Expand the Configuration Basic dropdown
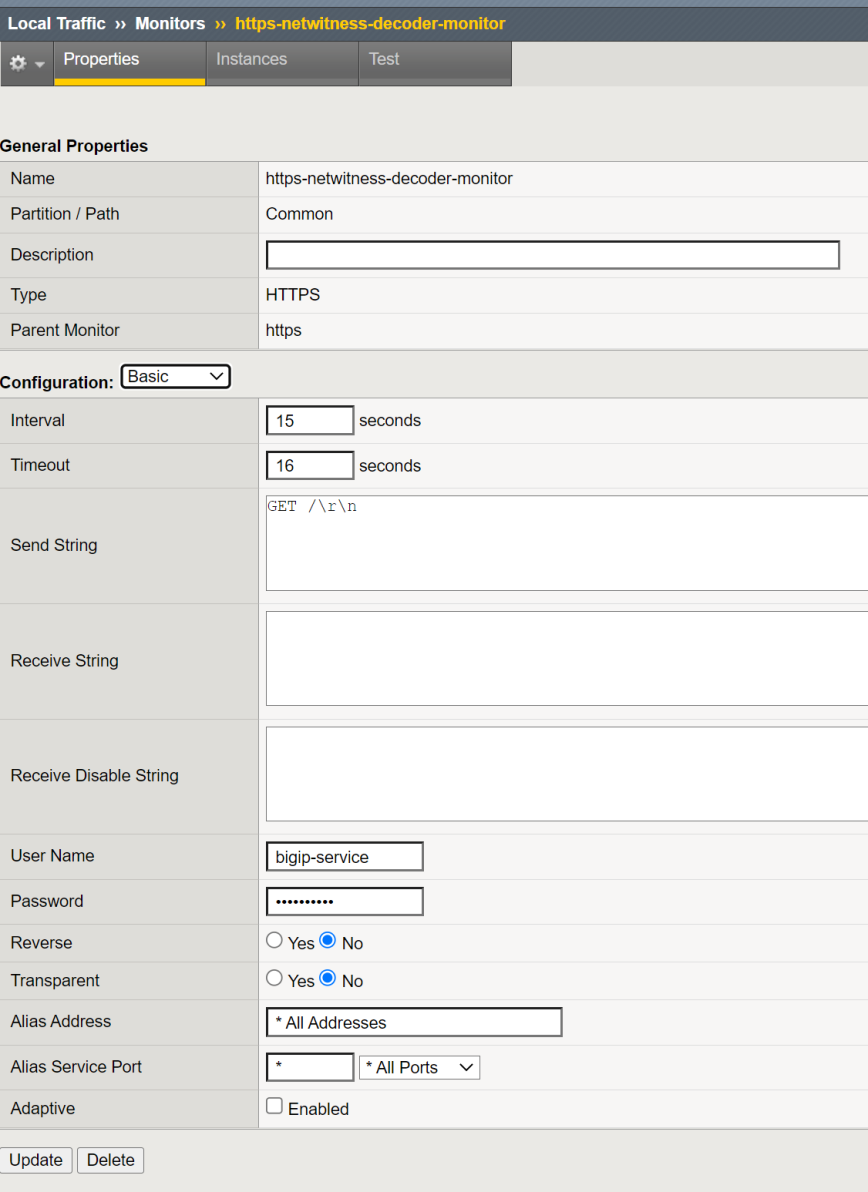Screen dimensions: 868x1192 click(x=175, y=377)
